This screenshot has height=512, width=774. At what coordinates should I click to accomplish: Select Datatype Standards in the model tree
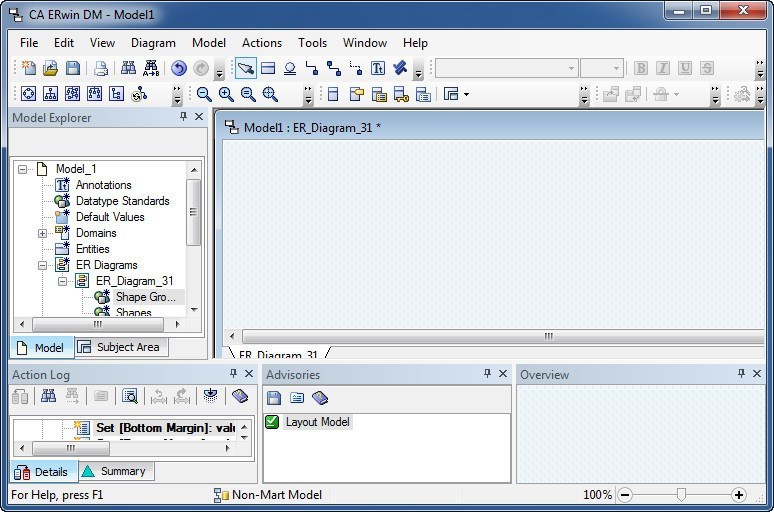(x=122, y=201)
